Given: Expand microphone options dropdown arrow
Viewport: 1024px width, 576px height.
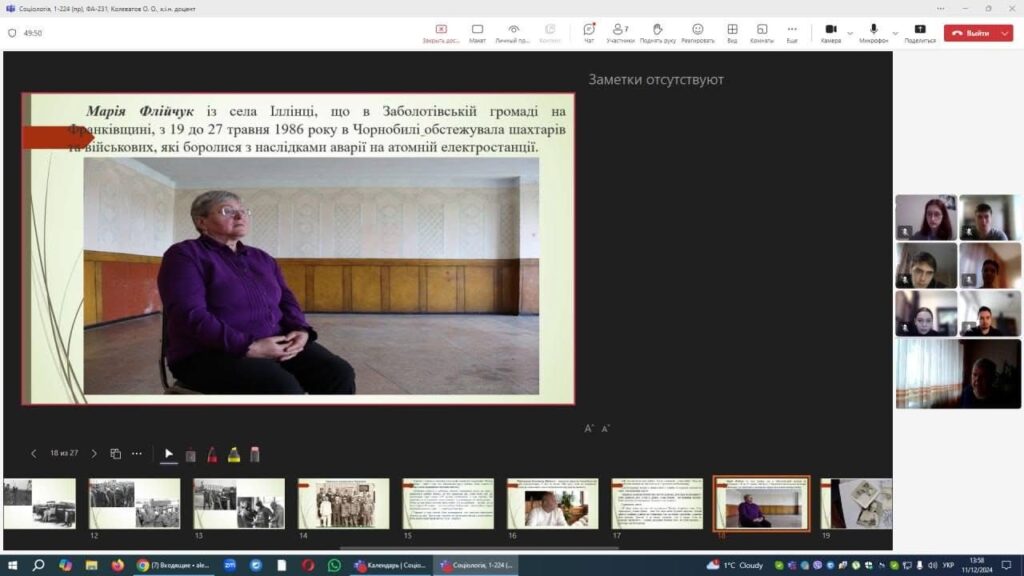Looking at the screenshot, I should pos(894,32).
